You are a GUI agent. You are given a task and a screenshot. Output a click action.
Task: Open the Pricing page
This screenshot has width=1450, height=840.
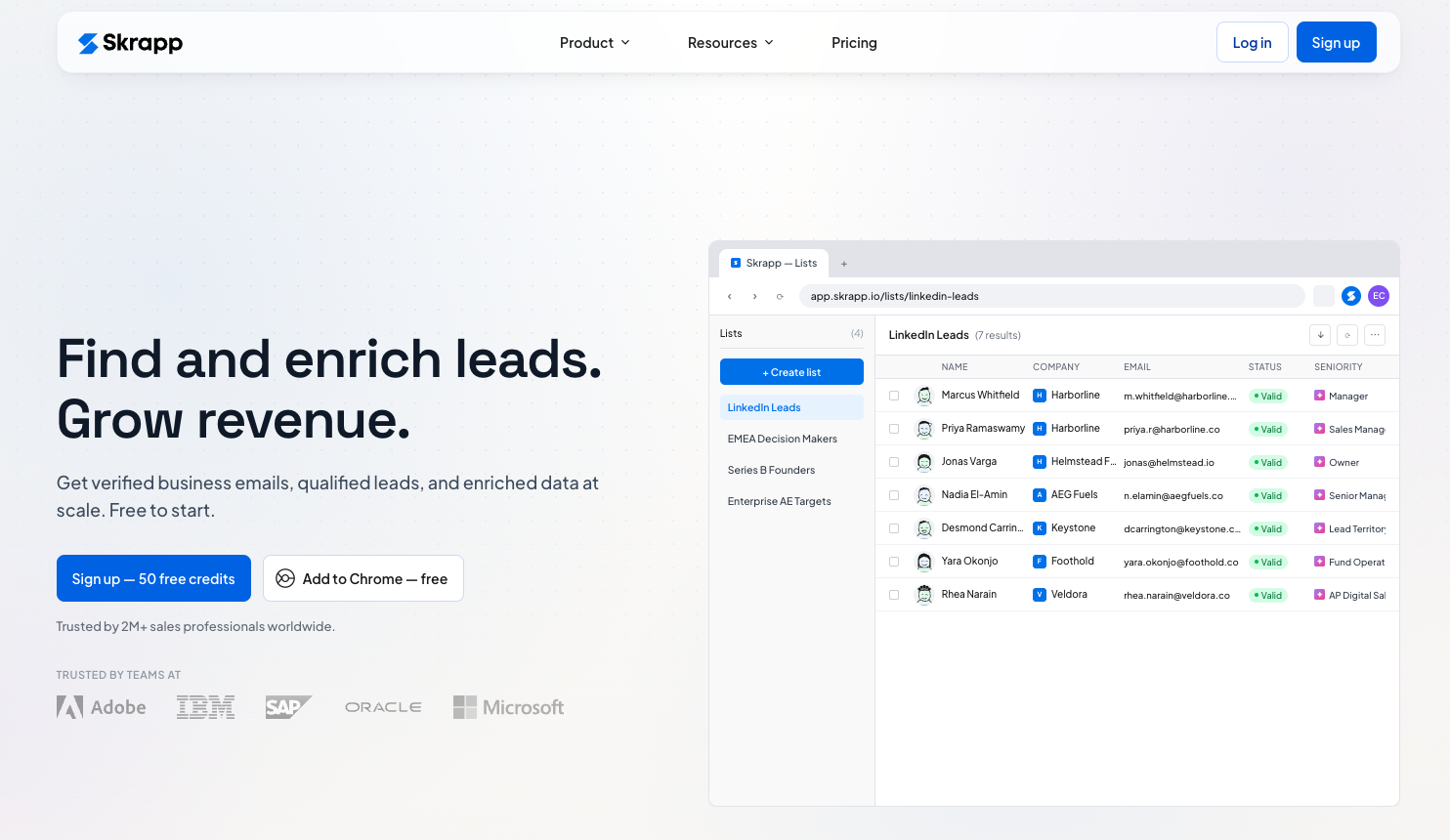coord(854,43)
